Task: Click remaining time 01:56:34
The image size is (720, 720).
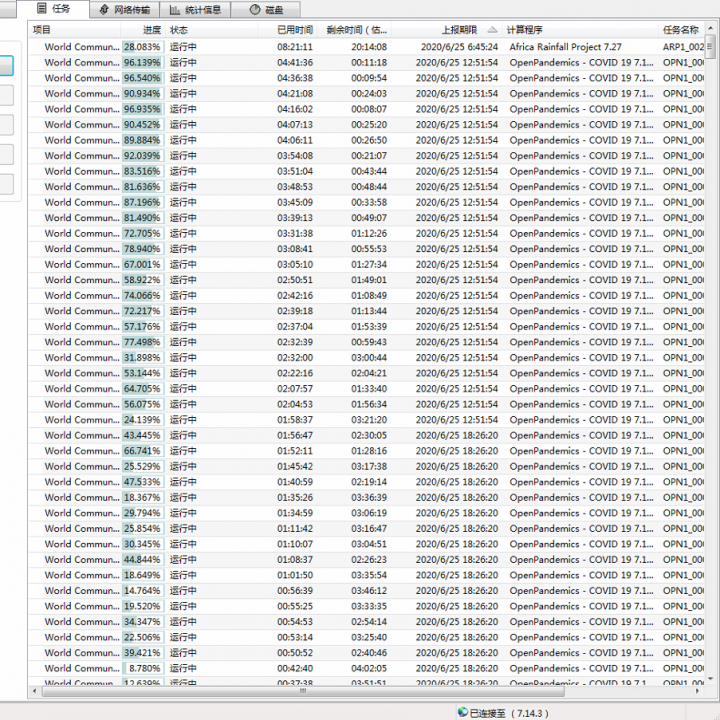Action: [x=369, y=405]
